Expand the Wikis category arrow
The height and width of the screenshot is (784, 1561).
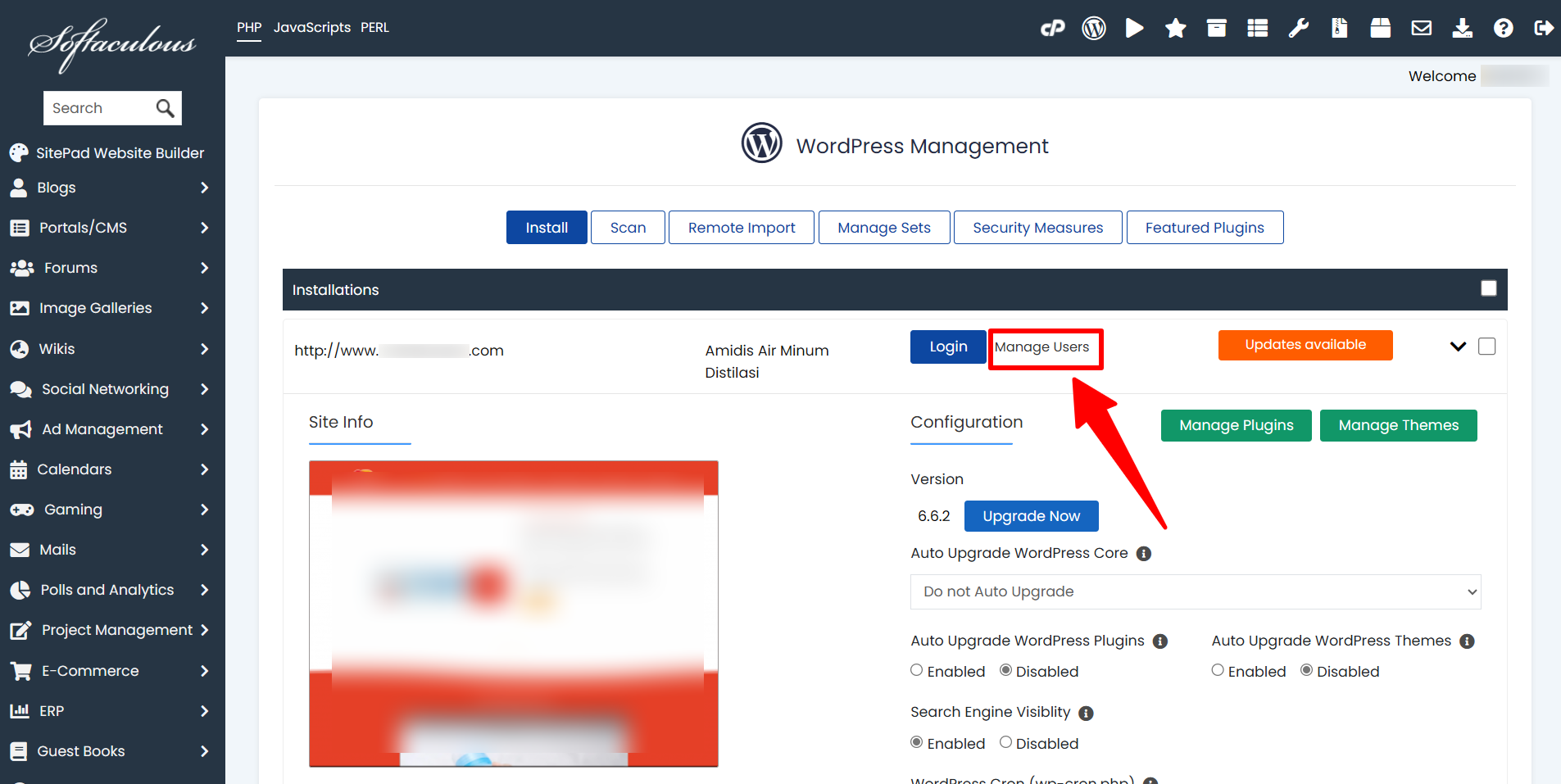[204, 349]
